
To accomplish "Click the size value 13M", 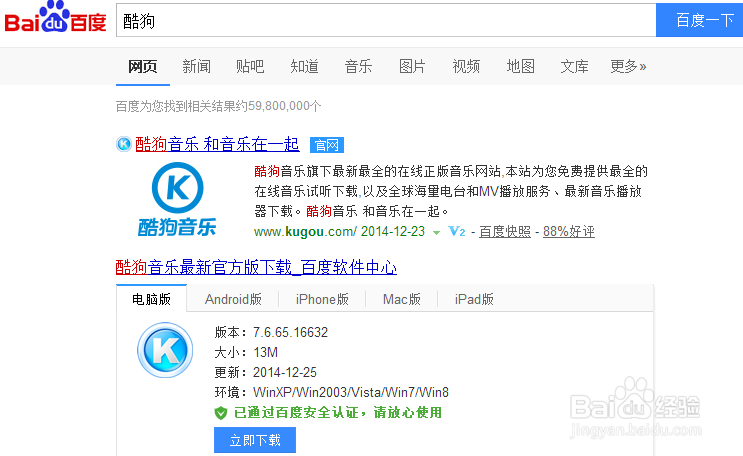I will (265, 352).
